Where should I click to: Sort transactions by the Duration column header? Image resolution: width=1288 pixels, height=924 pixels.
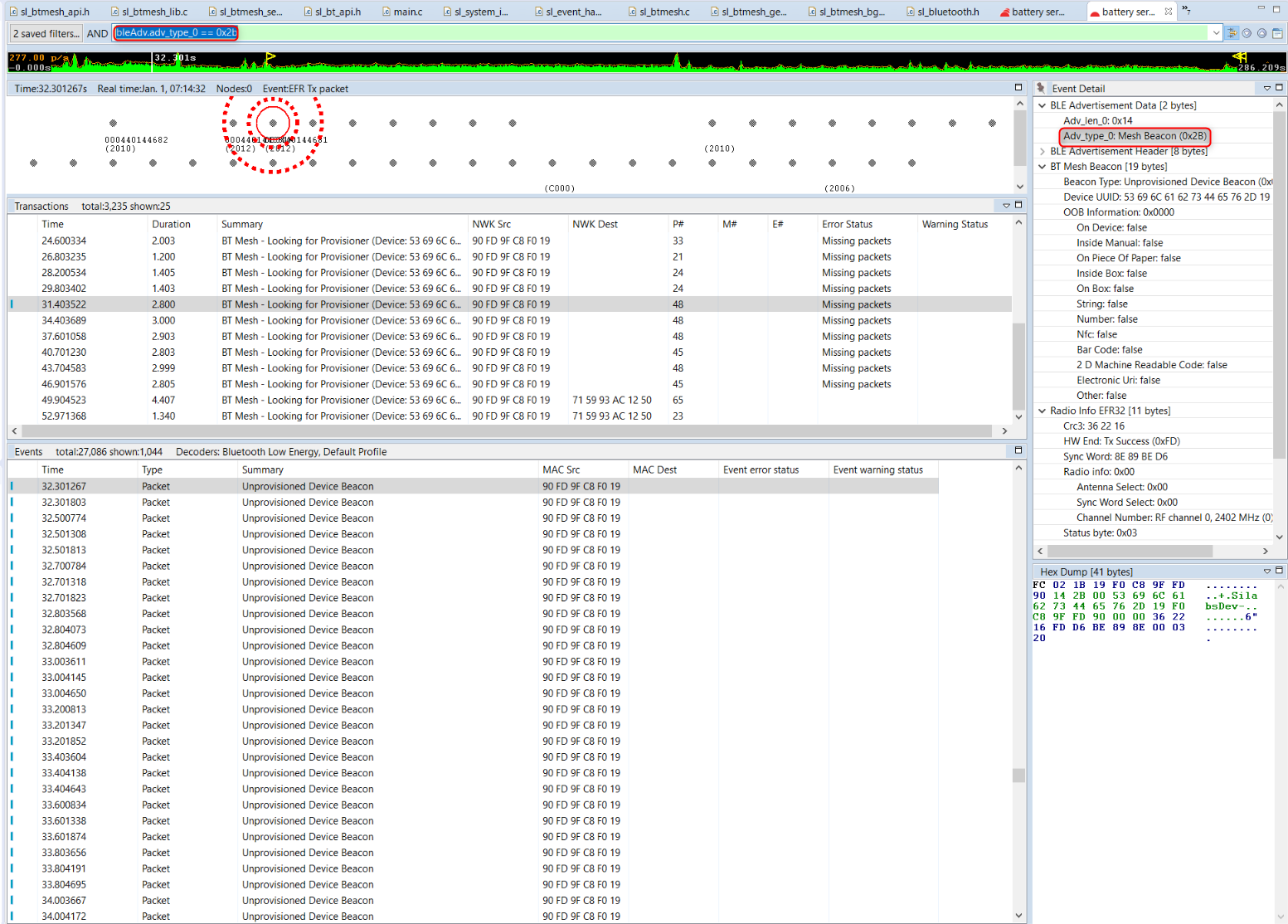[x=171, y=224]
